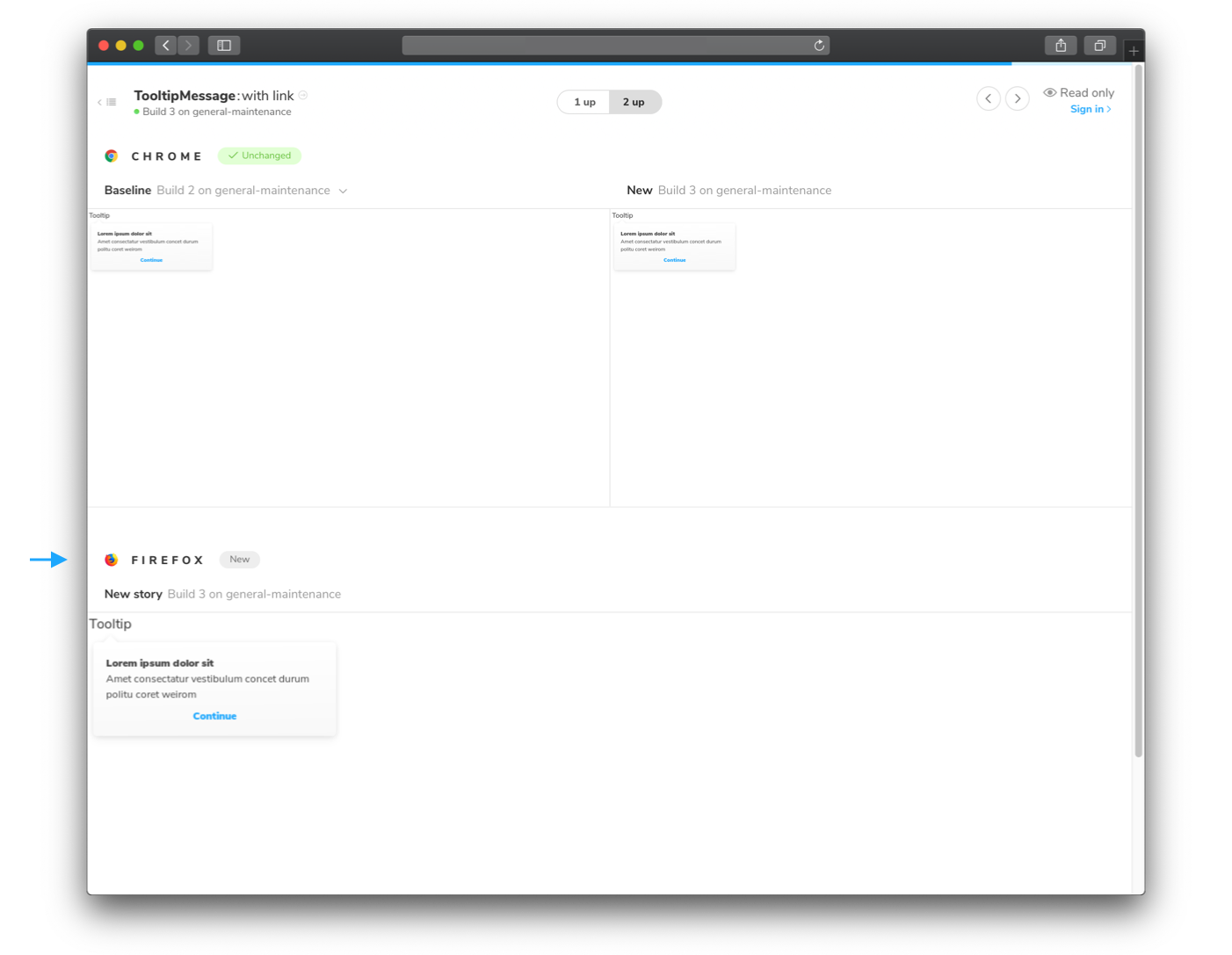Screen dimensions: 1232x955
Task: Show all browser tabs overview
Action: click(x=1099, y=46)
